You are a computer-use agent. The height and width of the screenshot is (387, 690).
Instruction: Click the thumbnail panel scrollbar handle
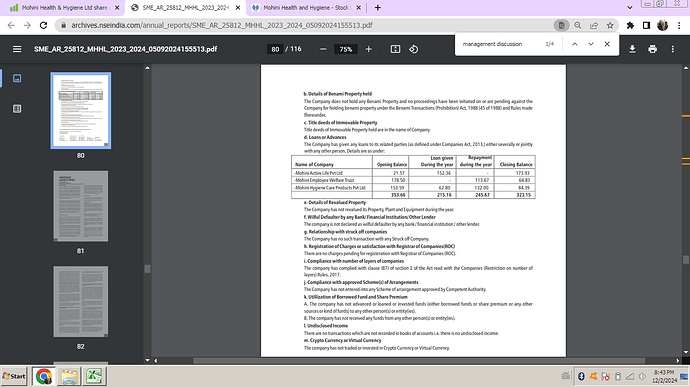pyautogui.click(x=147, y=269)
